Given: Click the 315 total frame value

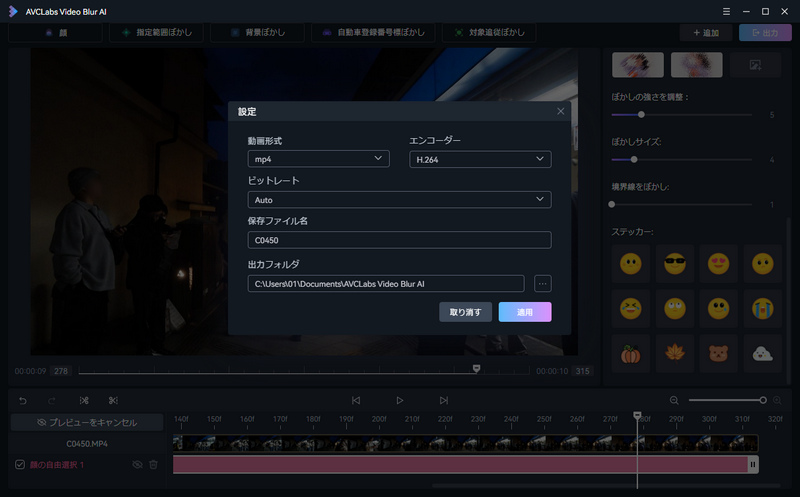Looking at the screenshot, I should 583,371.
